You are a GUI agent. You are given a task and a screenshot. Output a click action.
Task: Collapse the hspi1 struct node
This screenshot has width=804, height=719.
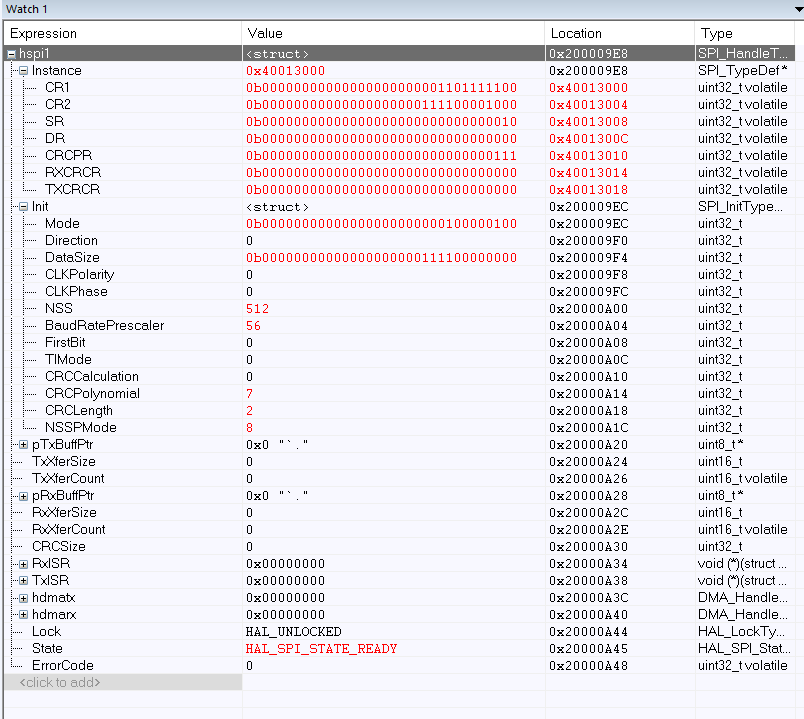[11, 54]
